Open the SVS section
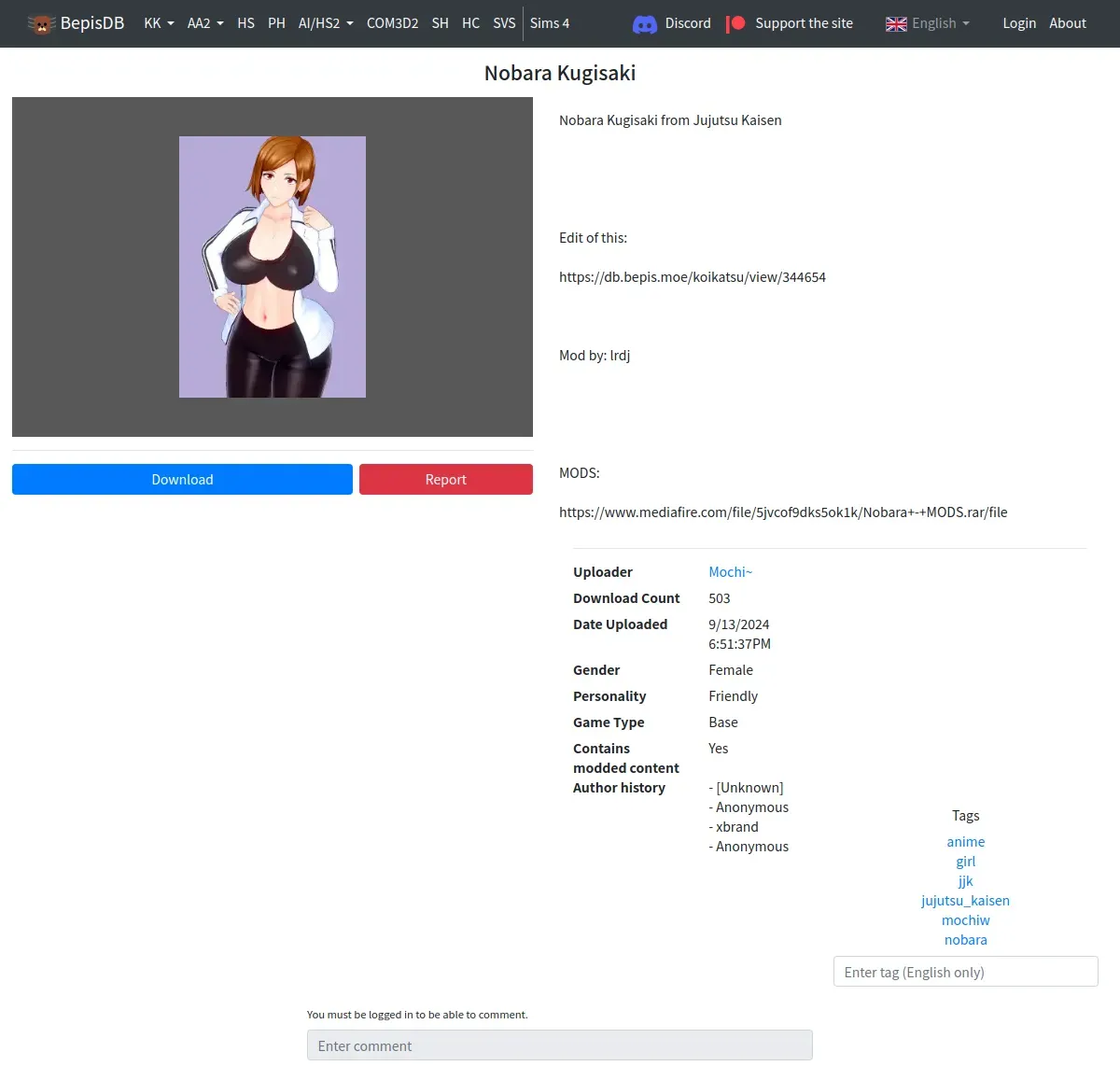The width and height of the screenshot is (1120, 1080). point(504,23)
